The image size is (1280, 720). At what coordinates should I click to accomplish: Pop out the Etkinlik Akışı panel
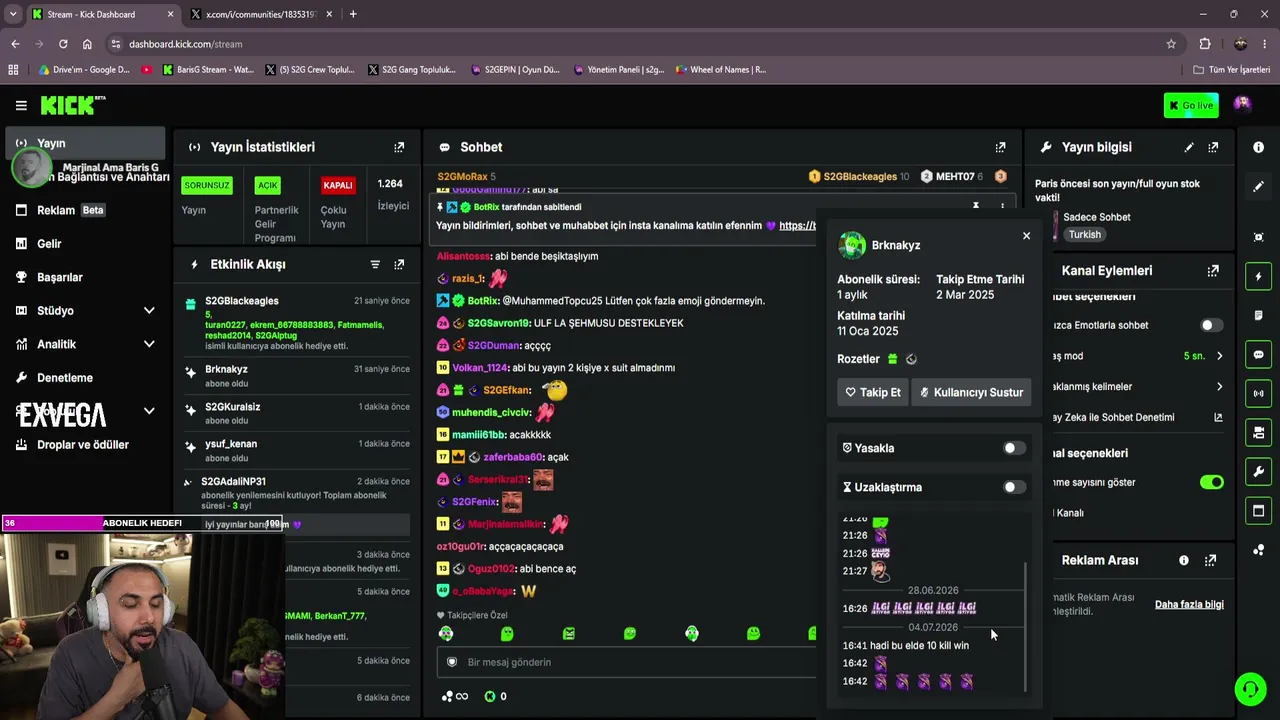click(x=399, y=264)
